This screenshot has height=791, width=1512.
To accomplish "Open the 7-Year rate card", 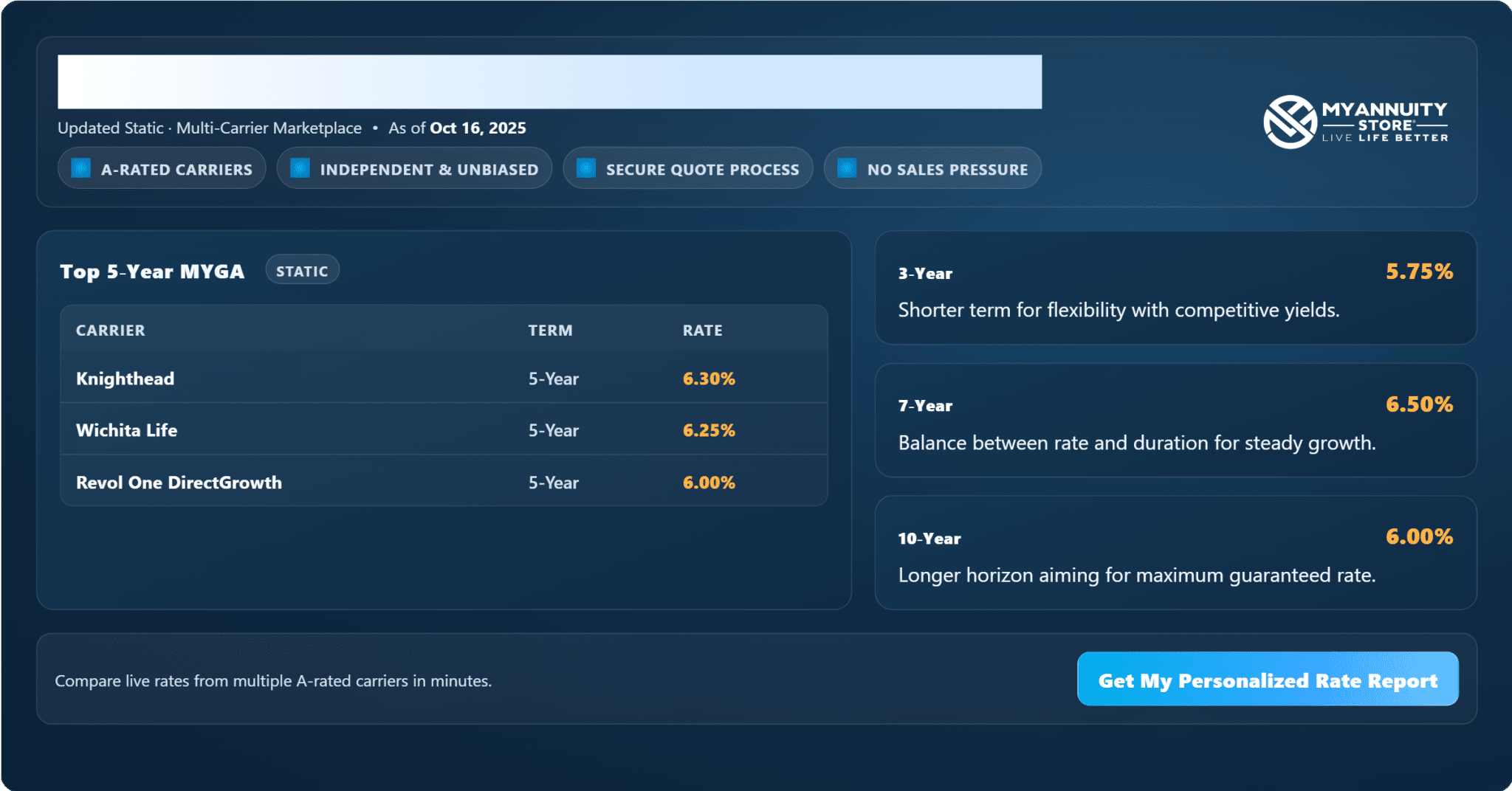I will [x=1175, y=421].
